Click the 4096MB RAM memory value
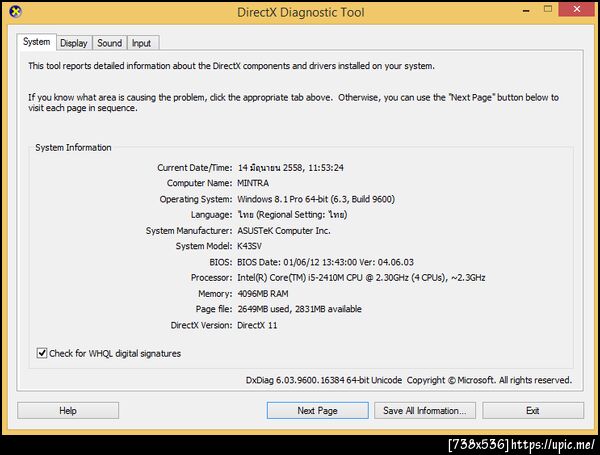The width and height of the screenshot is (600, 455). point(263,294)
